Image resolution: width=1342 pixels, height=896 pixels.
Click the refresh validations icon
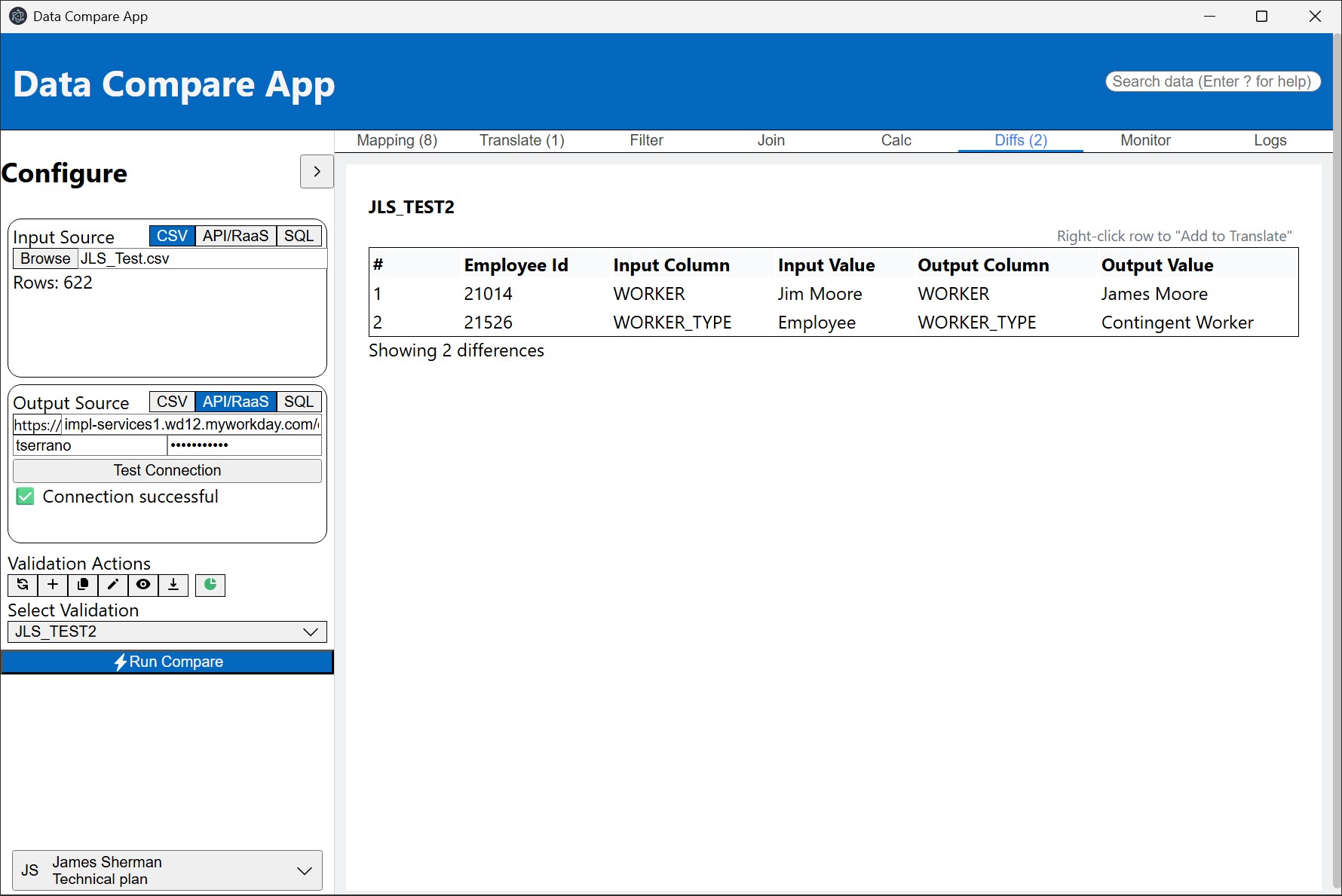point(23,585)
